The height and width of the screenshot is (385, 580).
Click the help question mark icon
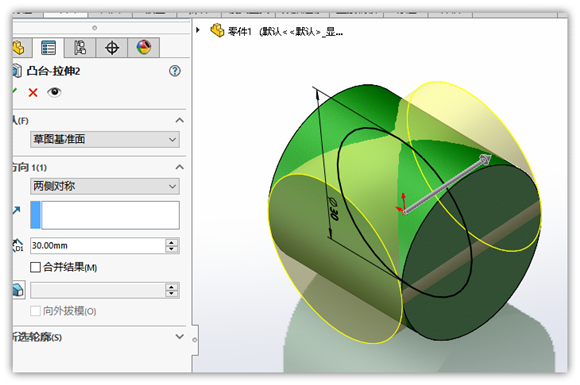pos(175,71)
